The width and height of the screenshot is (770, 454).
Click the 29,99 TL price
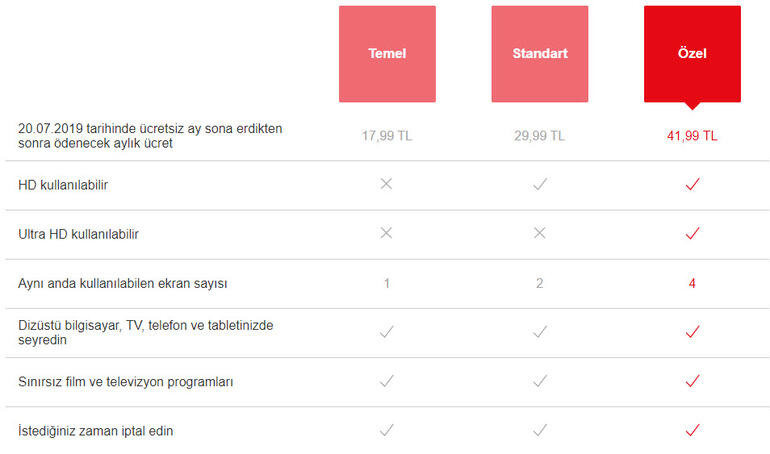539,136
